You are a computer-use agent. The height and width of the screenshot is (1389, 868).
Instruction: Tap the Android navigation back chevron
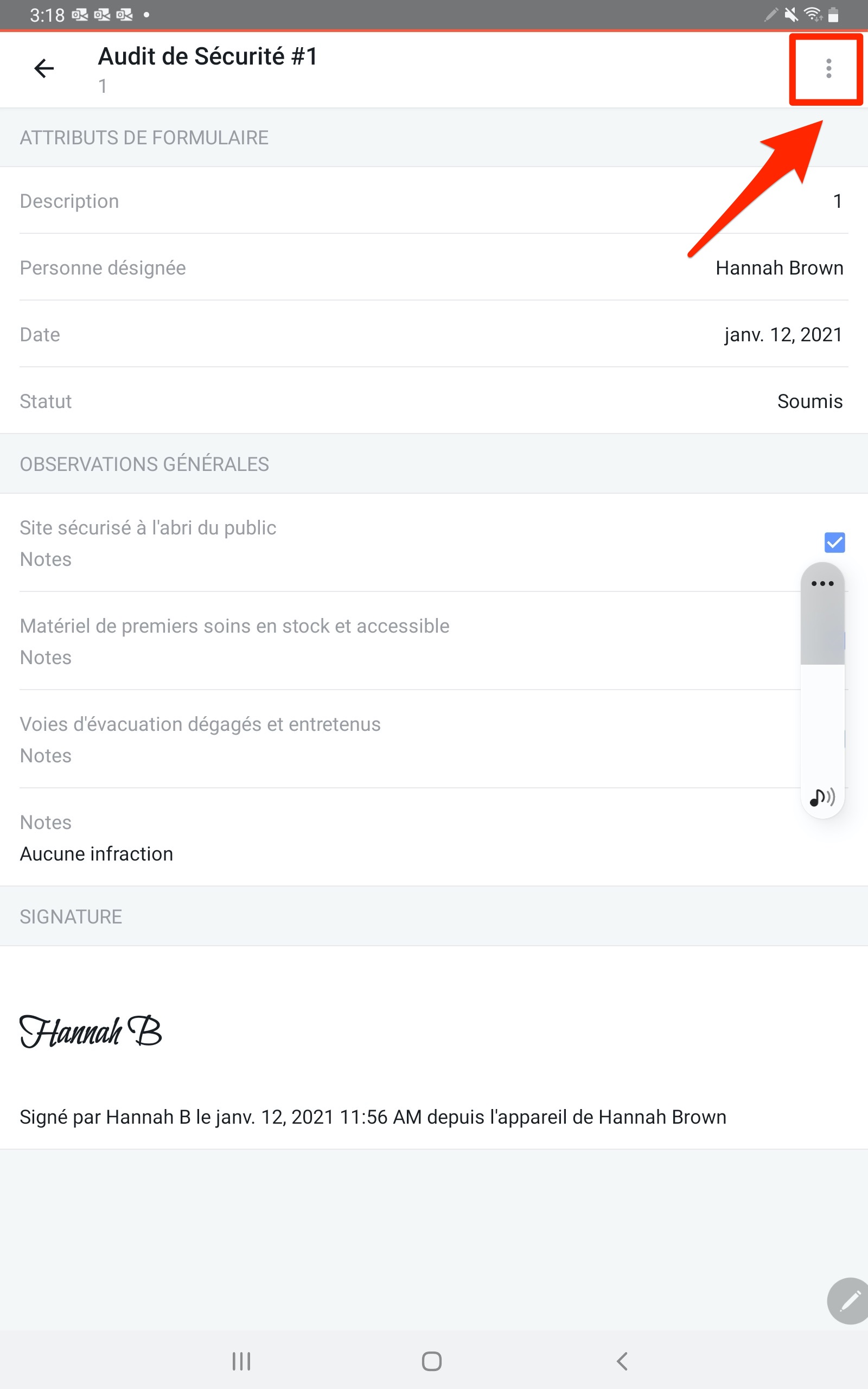(622, 1361)
